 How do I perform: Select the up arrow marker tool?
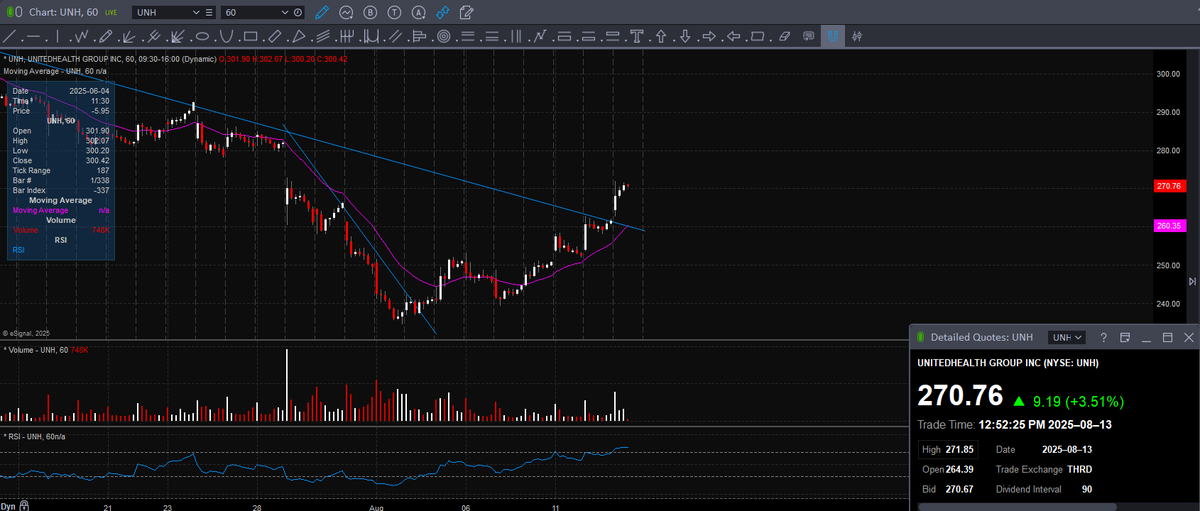click(x=661, y=37)
